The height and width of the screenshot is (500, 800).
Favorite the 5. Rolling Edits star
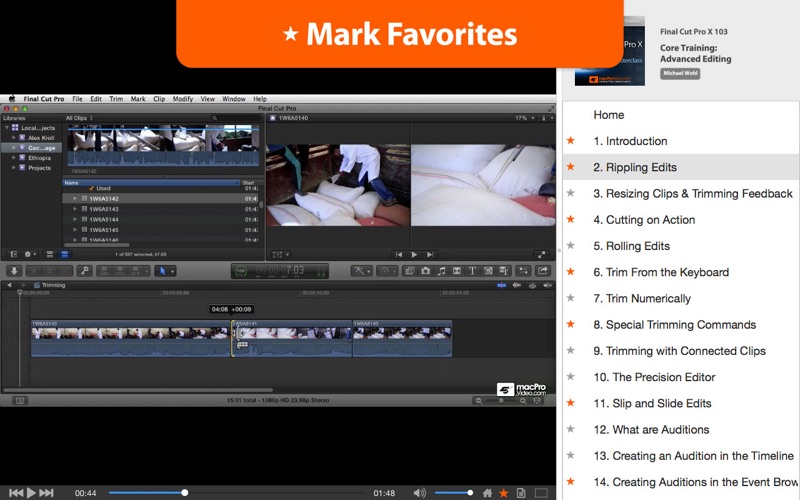(x=571, y=245)
